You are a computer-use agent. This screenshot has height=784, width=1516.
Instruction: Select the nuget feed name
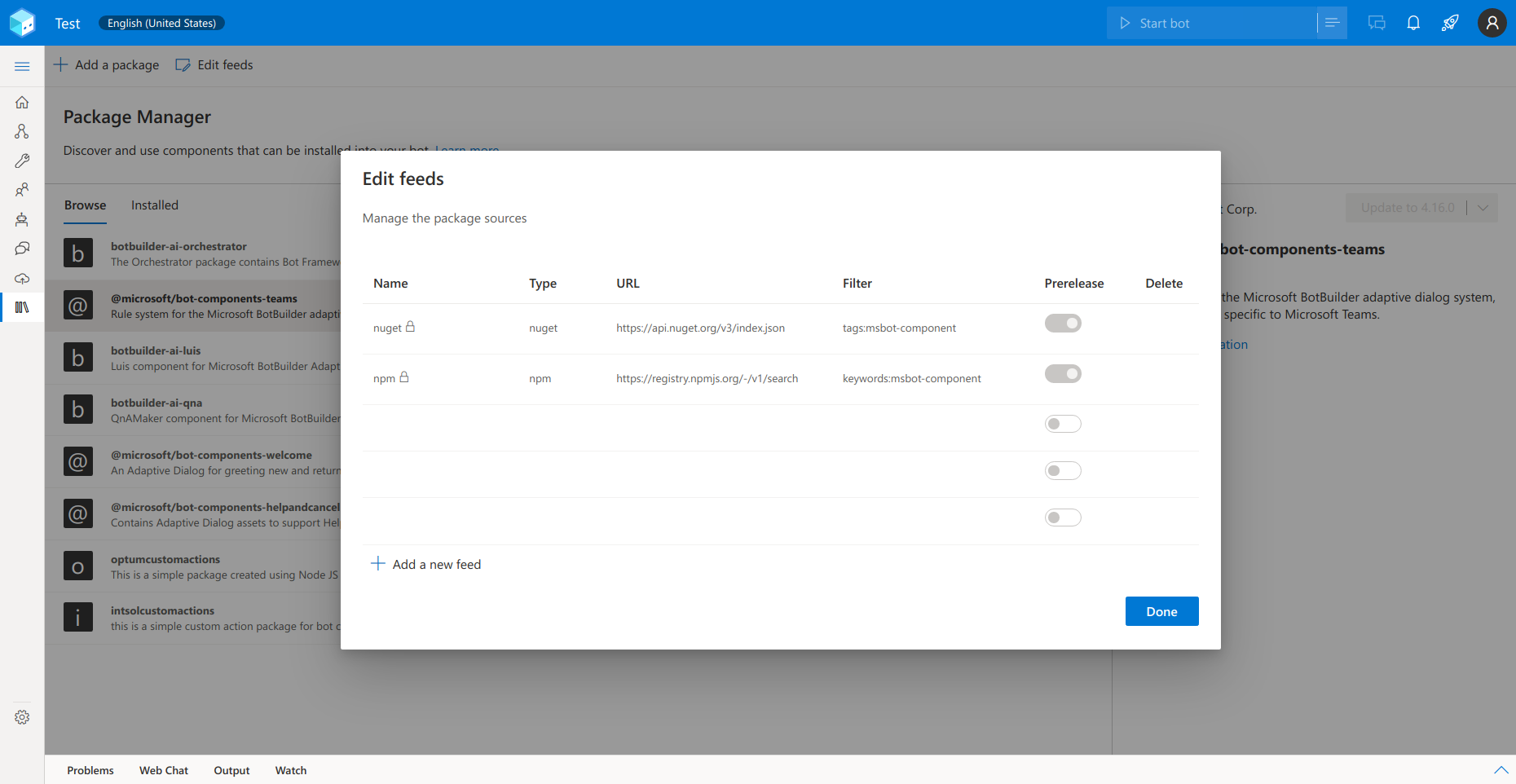coord(387,328)
